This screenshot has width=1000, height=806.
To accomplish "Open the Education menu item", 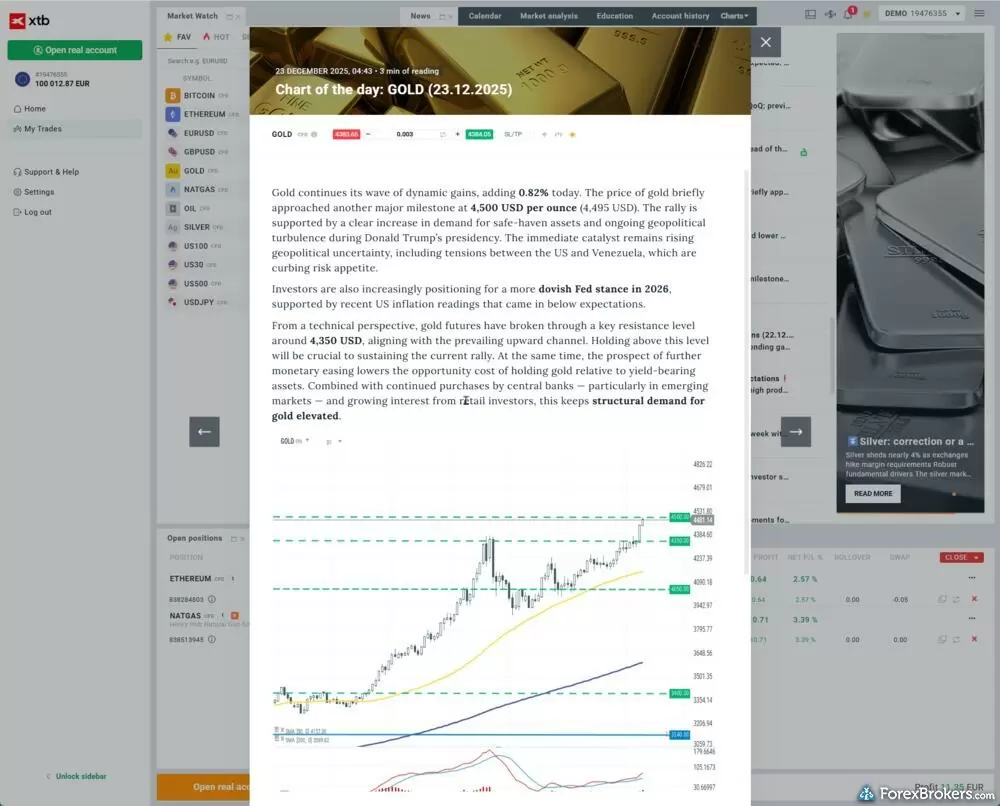I will tap(614, 15).
